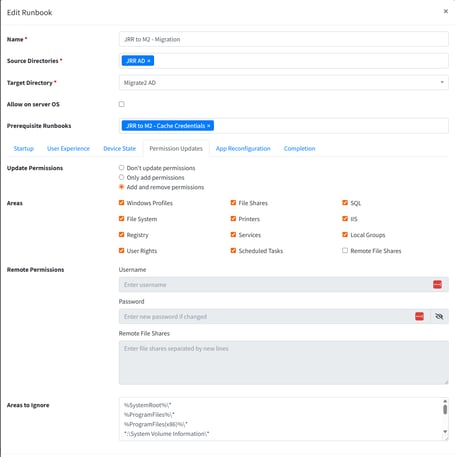The image size is (455, 457).
Task: Close the Edit Runbook dialog
Action: (446, 11)
